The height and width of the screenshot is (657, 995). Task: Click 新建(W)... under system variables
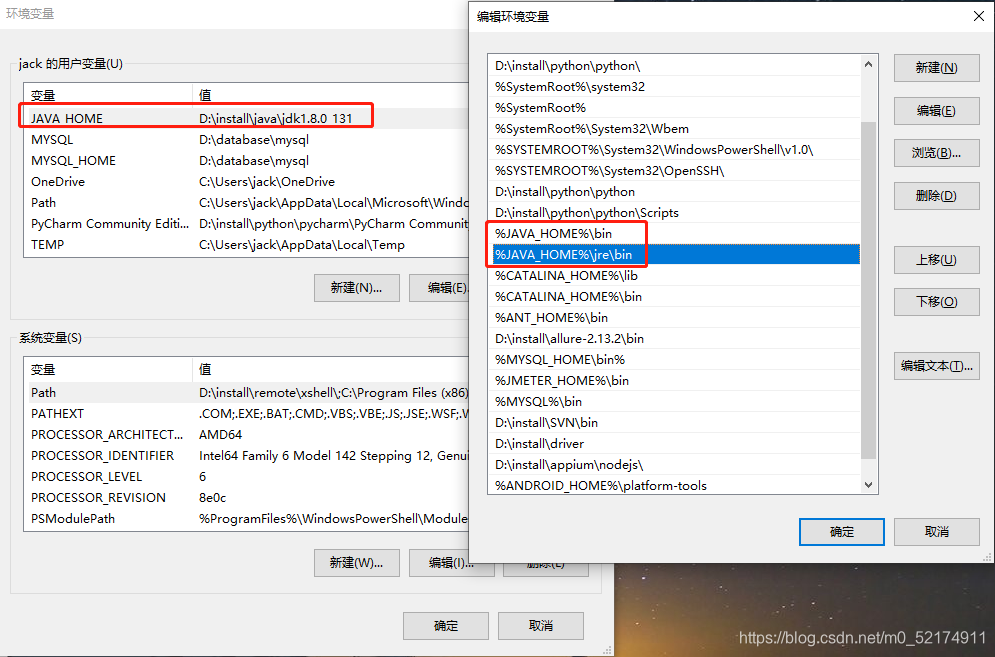coord(357,563)
